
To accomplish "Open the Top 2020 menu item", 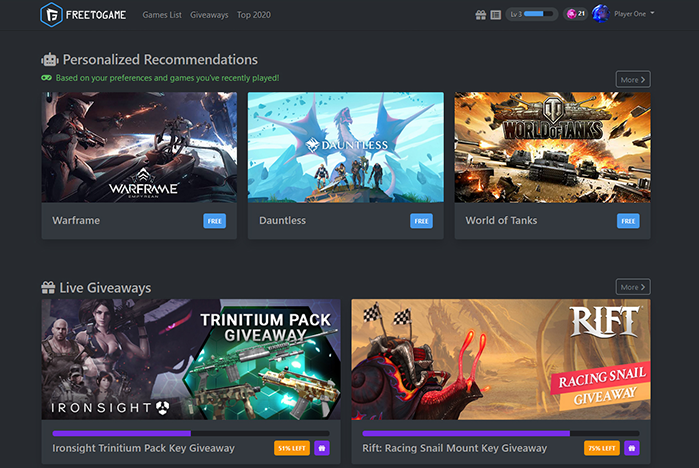I will [254, 15].
